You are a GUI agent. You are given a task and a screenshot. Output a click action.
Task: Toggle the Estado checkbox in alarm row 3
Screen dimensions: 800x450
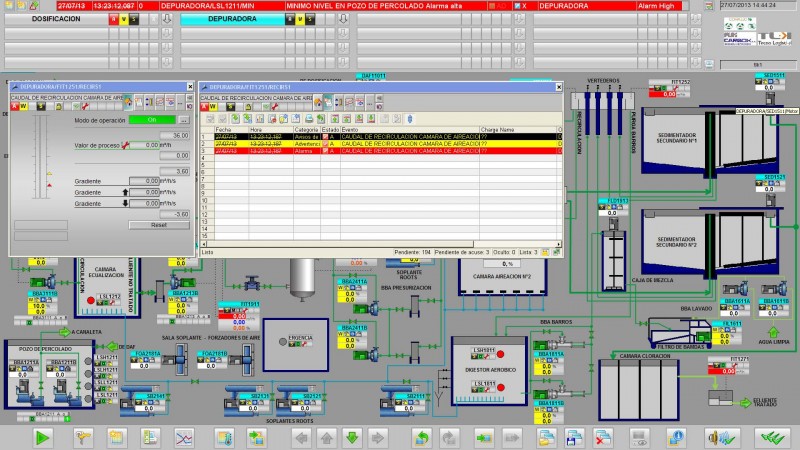[x=325, y=151]
